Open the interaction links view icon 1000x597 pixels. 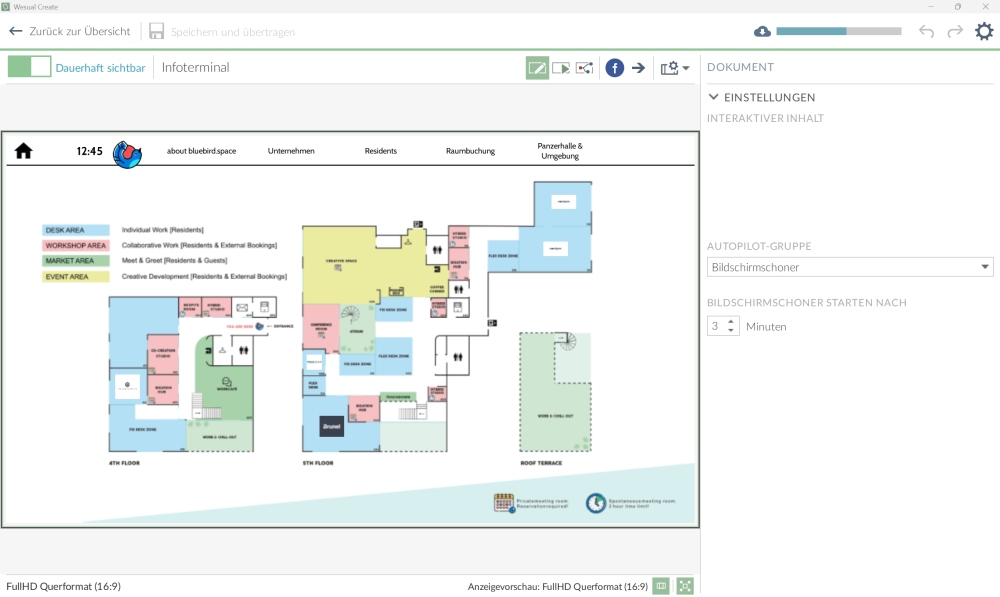pos(585,68)
